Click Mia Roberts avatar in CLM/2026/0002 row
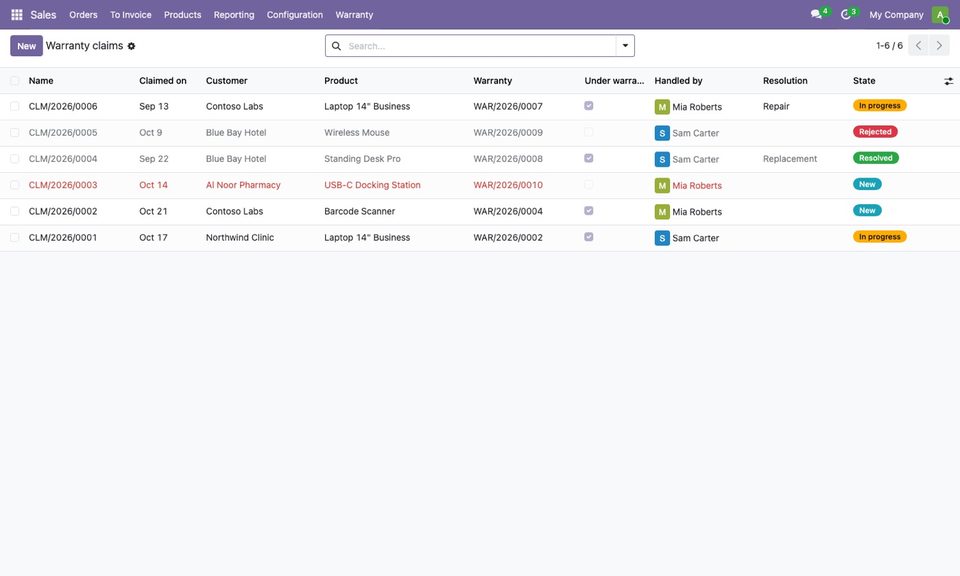Viewport: 960px width, 576px height. point(662,212)
